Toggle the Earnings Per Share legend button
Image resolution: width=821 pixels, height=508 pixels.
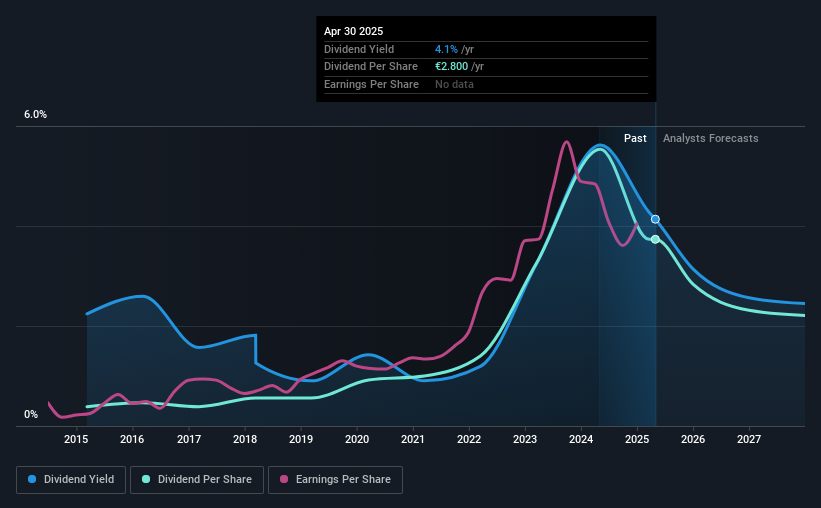pos(335,480)
